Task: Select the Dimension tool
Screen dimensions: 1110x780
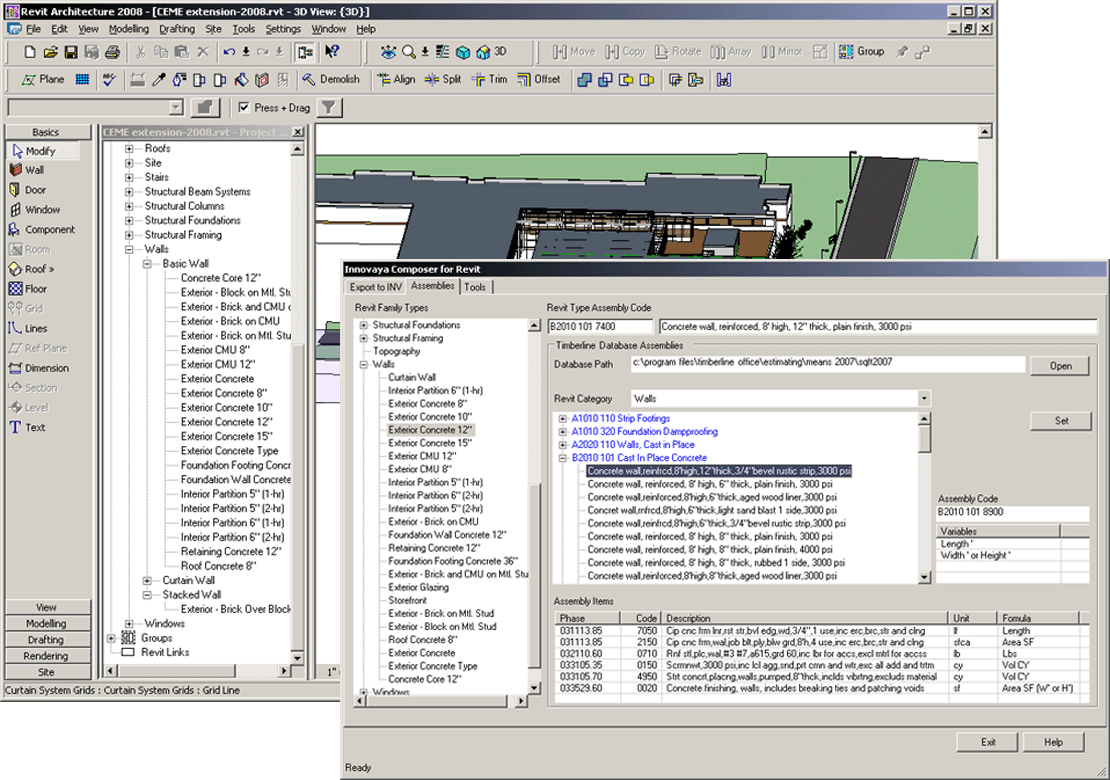Action: coord(39,368)
